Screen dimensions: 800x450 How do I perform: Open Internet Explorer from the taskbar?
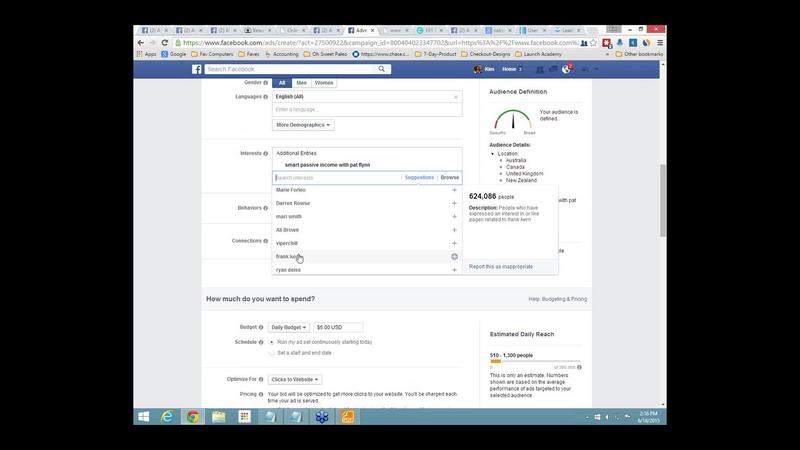pos(167,417)
